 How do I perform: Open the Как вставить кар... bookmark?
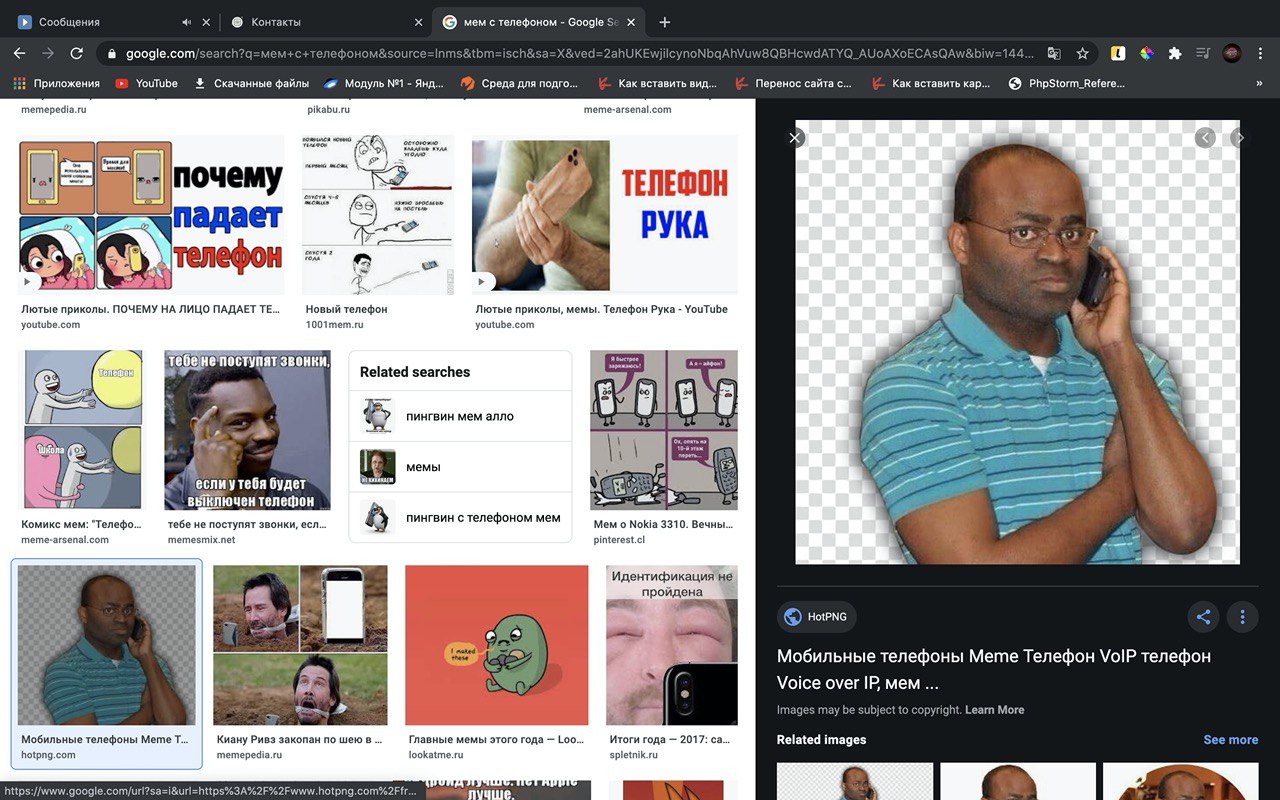click(x=930, y=84)
